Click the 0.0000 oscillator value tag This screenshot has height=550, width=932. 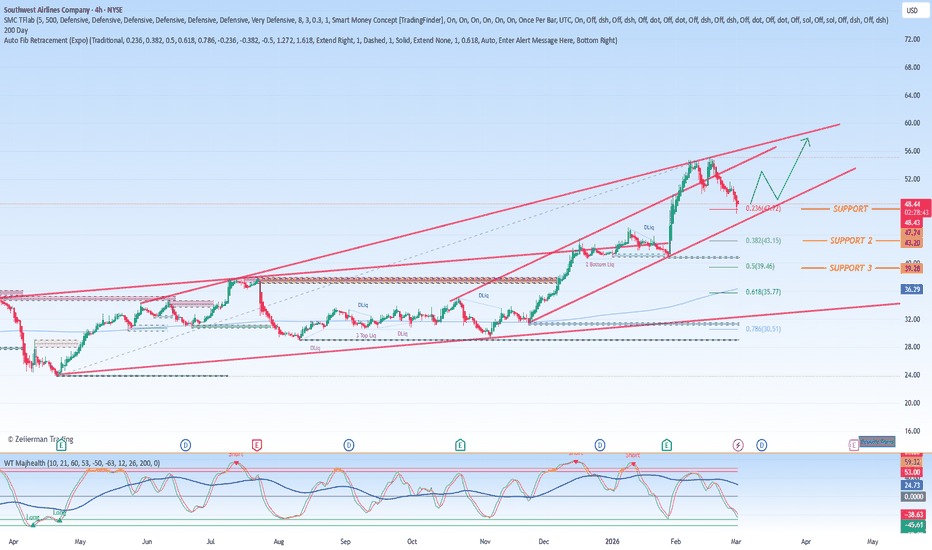click(x=914, y=496)
